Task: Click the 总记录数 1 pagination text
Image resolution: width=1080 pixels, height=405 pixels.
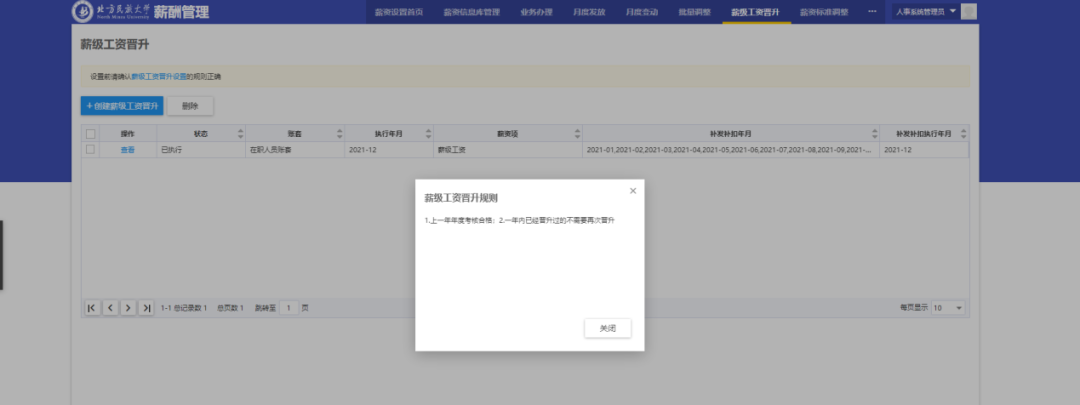Action: [191, 308]
